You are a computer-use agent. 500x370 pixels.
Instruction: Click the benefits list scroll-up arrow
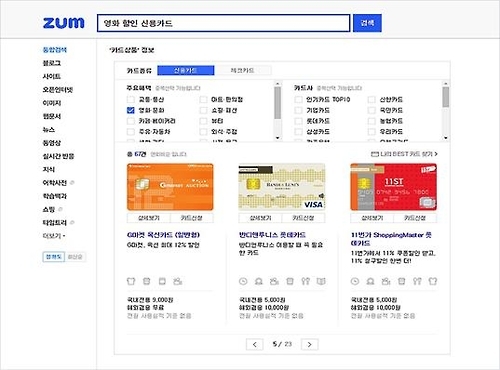pyautogui.click(x=277, y=83)
